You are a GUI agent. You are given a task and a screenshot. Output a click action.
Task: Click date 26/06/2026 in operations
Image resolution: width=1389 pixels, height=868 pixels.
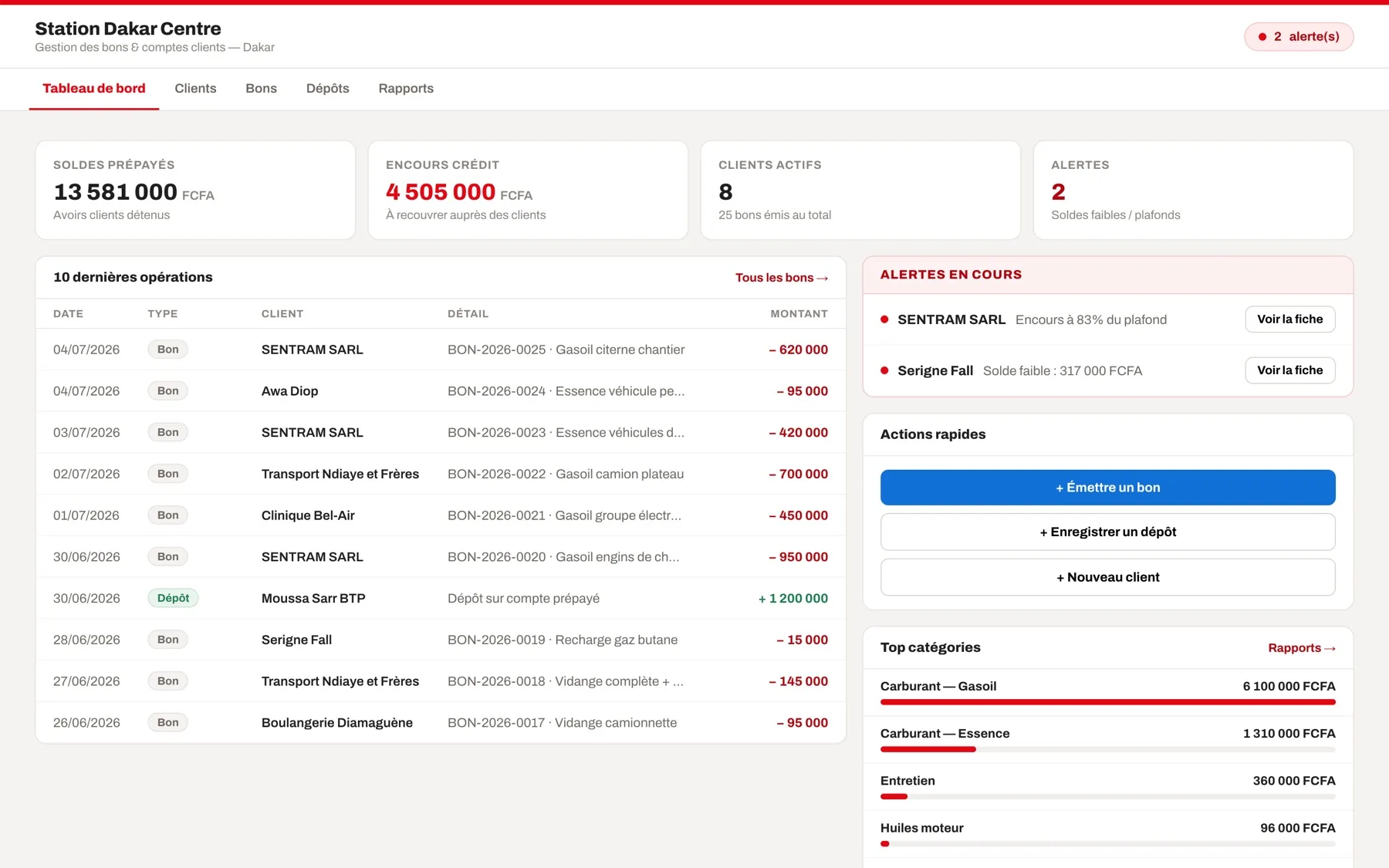[x=86, y=723]
